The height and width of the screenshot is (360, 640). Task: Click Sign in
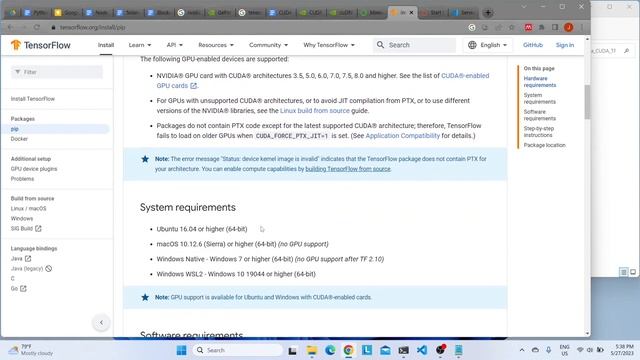(564, 45)
